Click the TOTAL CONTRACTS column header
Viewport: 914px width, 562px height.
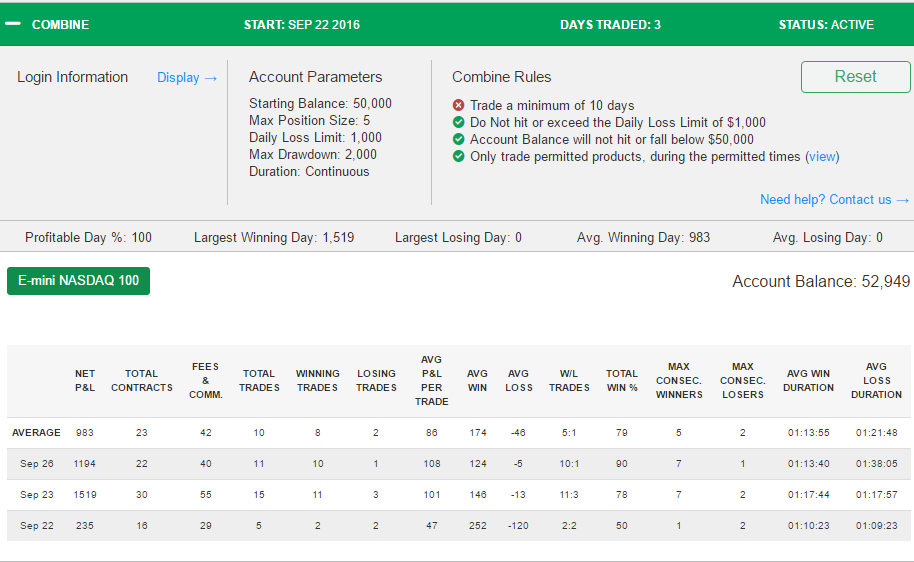point(142,381)
